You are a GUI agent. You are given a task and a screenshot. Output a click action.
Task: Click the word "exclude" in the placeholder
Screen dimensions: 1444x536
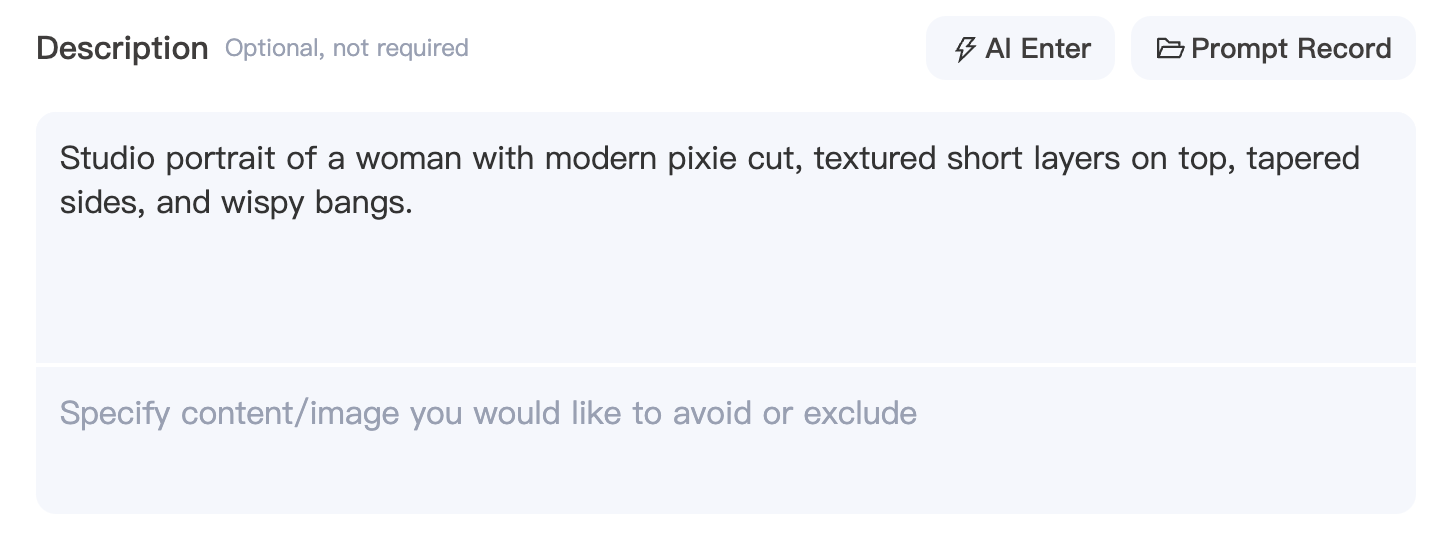tap(860, 413)
